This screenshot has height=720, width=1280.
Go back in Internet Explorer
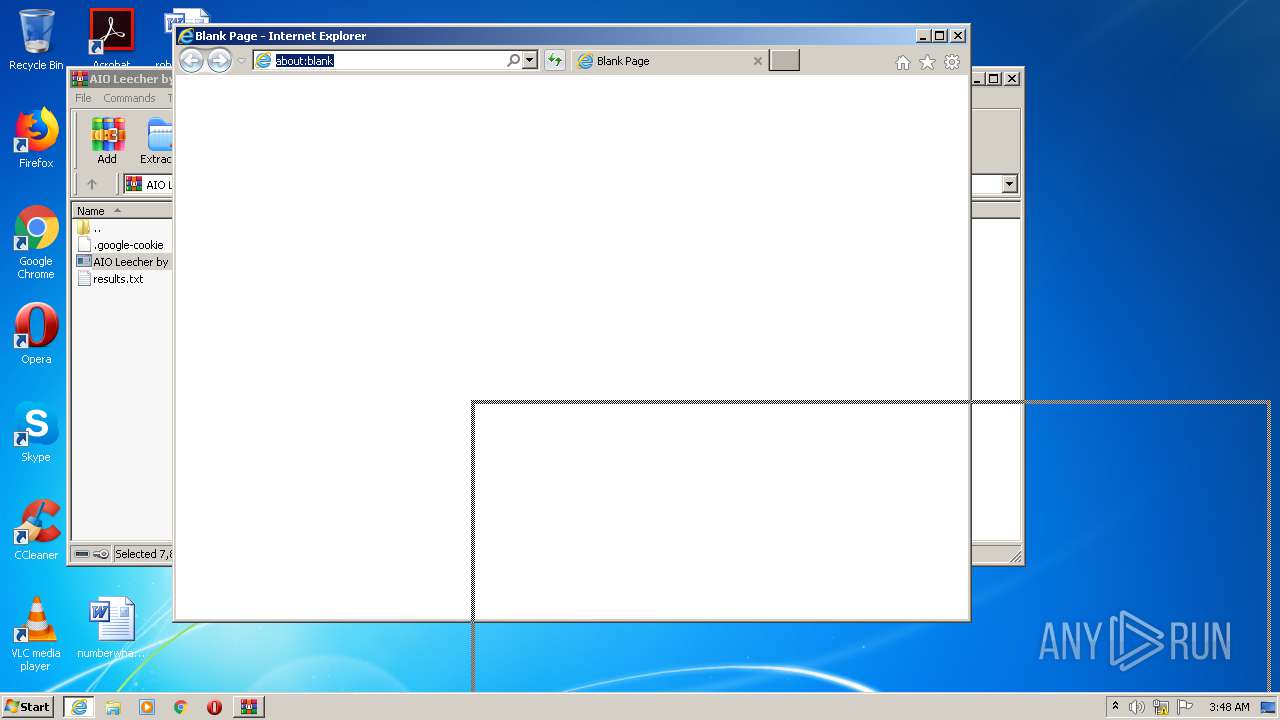tap(191, 61)
